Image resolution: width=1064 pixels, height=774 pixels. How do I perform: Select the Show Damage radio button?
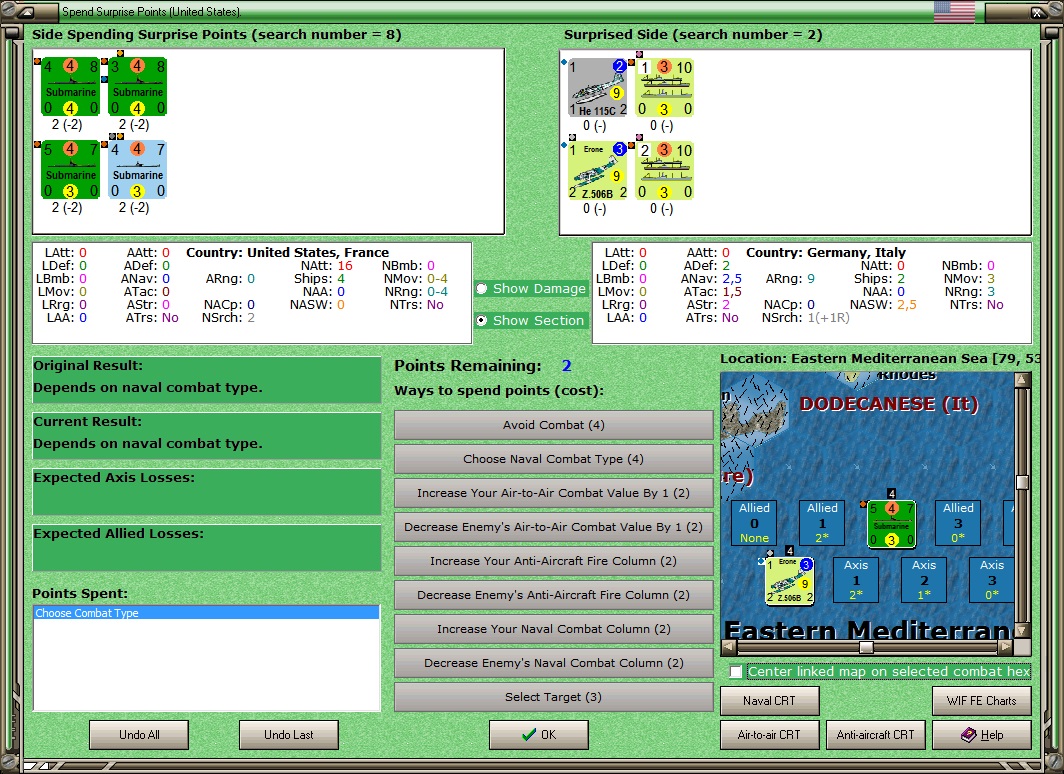[x=482, y=288]
